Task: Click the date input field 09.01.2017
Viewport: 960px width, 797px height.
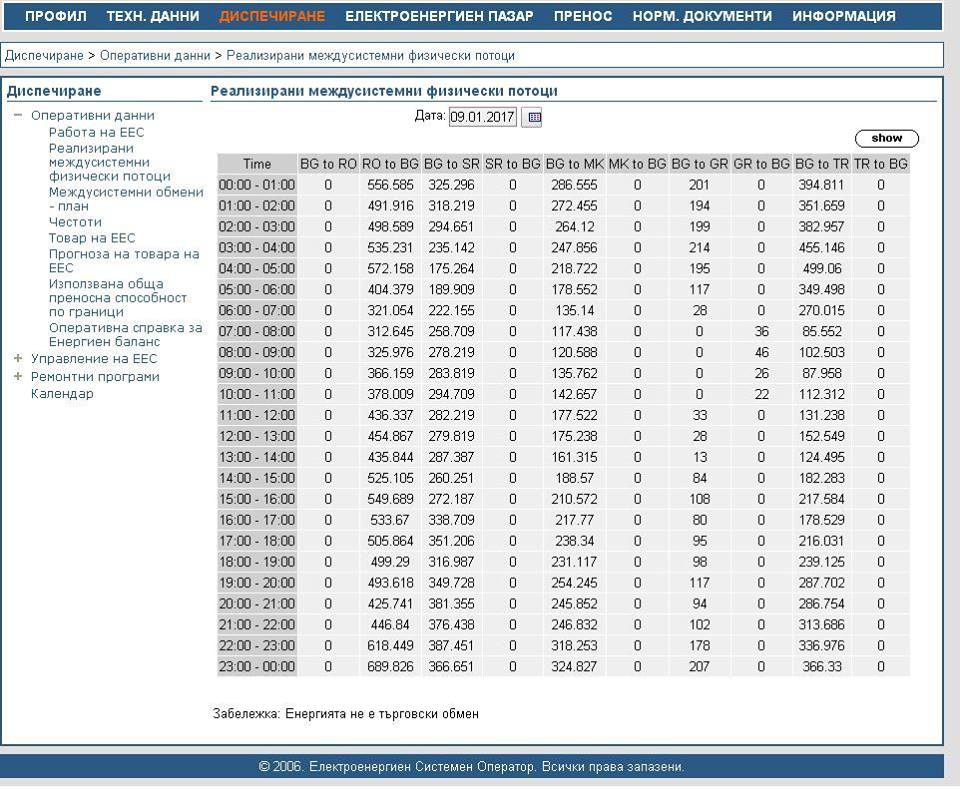Action: point(482,117)
